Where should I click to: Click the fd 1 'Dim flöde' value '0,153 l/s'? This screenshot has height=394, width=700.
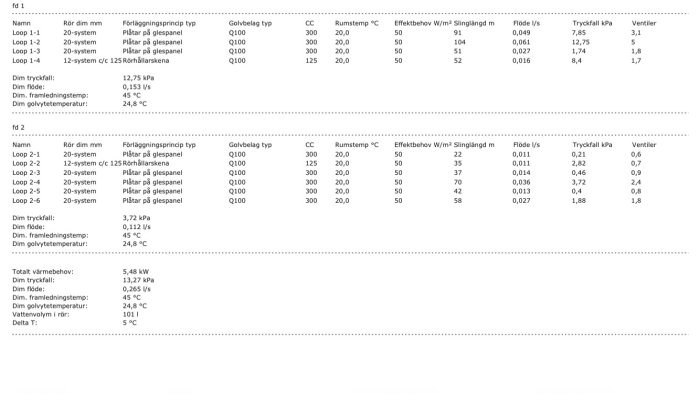[x=137, y=87]
